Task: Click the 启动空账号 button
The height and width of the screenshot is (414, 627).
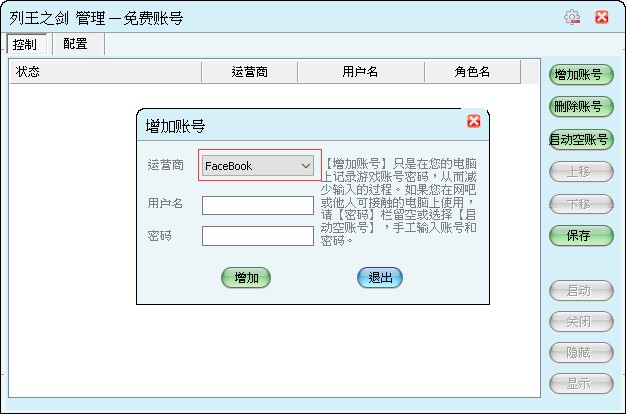Action: coord(580,140)
